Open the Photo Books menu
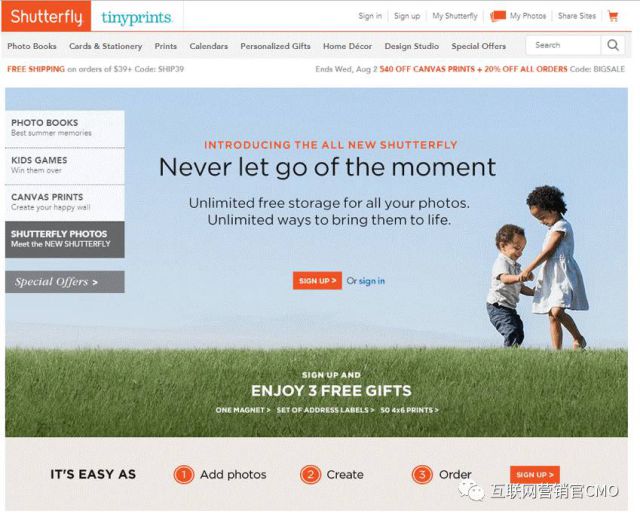 (x=32, y=46)
